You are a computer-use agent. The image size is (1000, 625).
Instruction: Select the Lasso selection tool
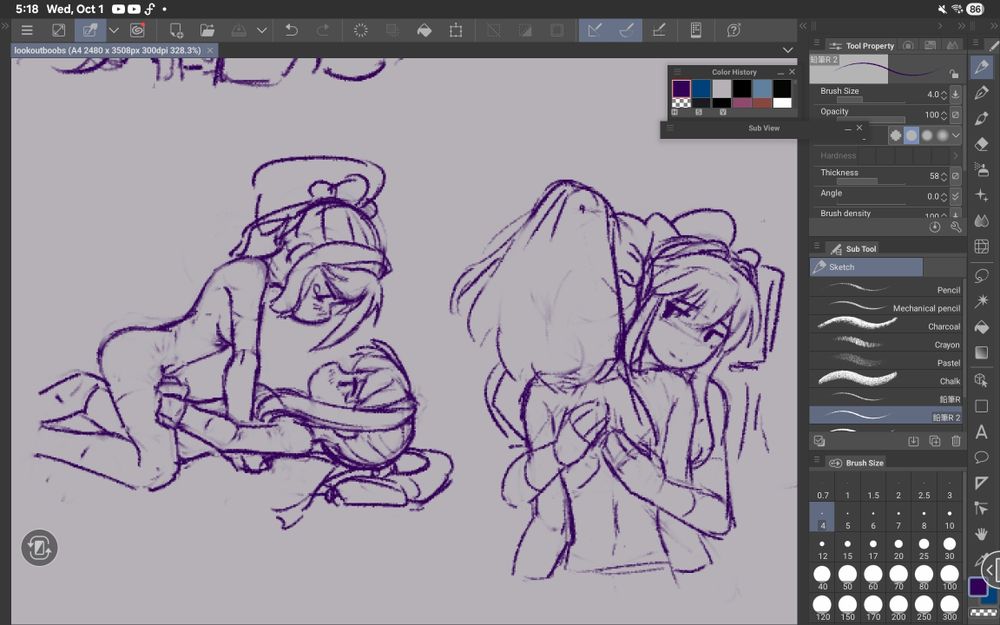click(982, 276)
